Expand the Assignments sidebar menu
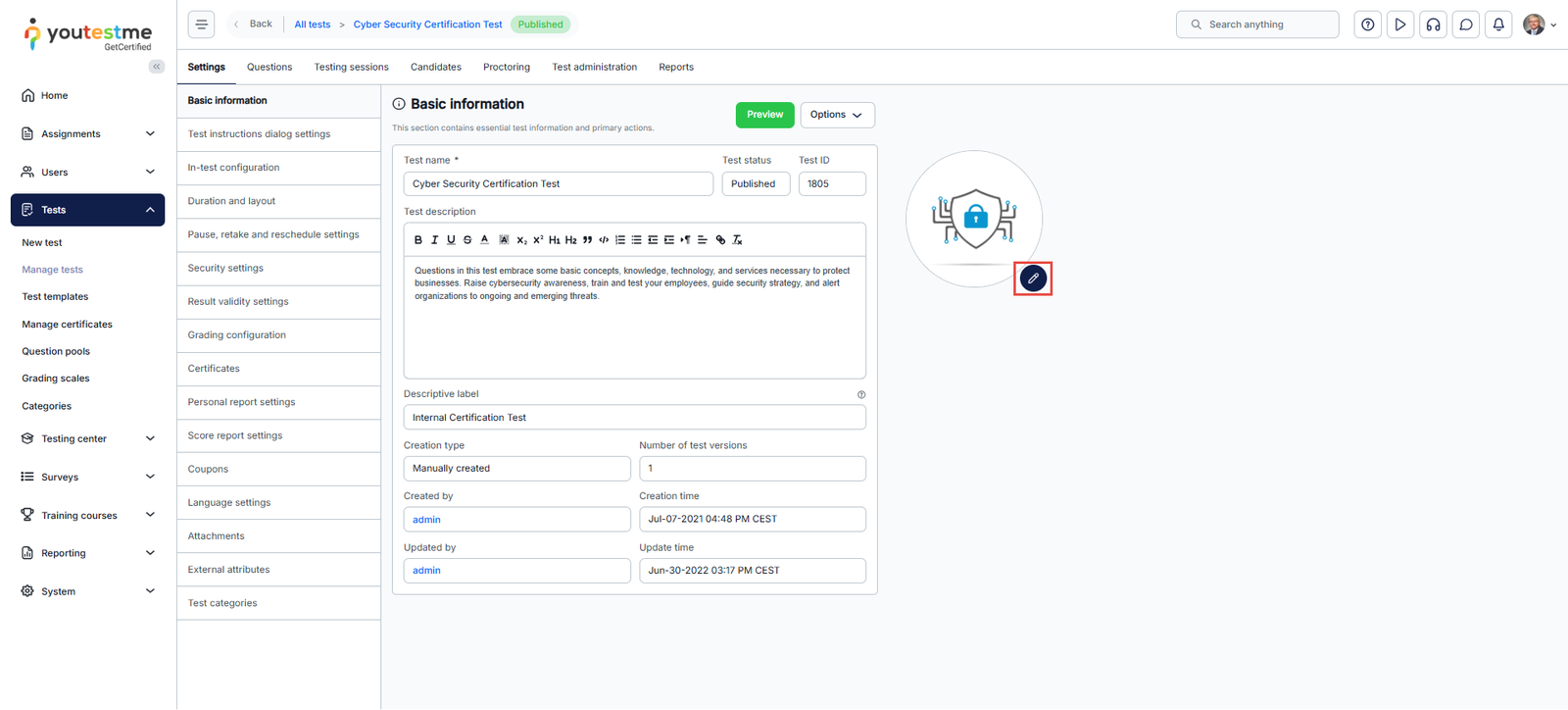This screenshot has height=710, width=1568. (88, 133)
